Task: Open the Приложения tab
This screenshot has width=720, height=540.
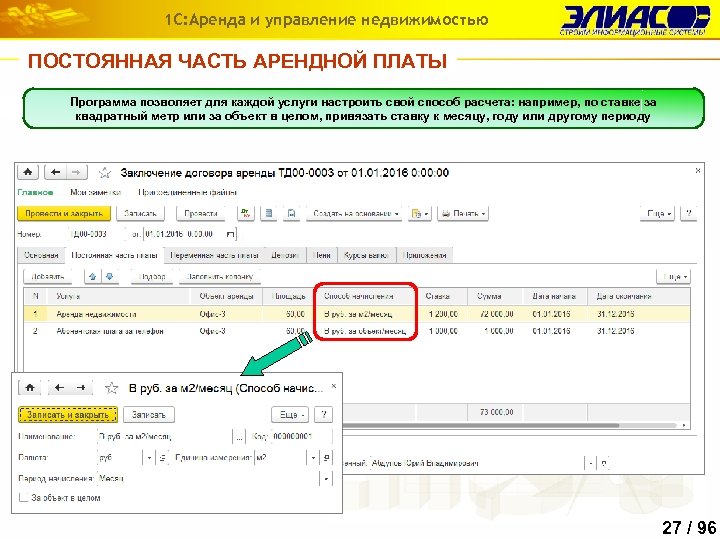Action: click(x=424, y=255)
